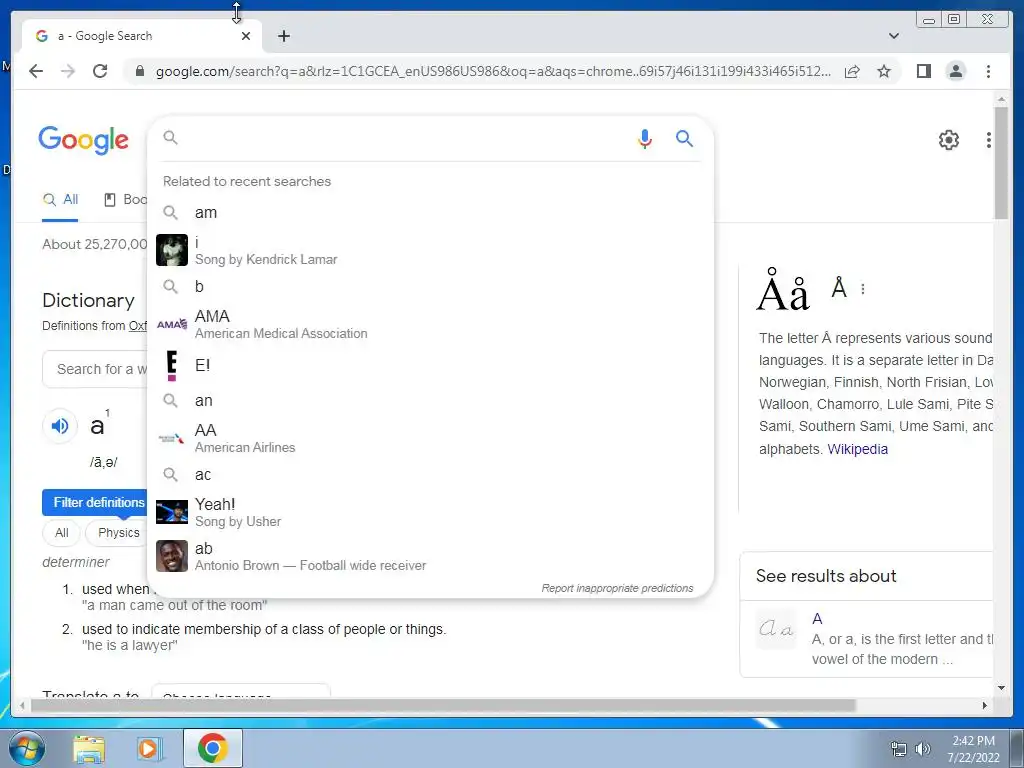Screen dimensions: 1024x768
Task: Open the Google apps dots menu
Action: [989, 140]
